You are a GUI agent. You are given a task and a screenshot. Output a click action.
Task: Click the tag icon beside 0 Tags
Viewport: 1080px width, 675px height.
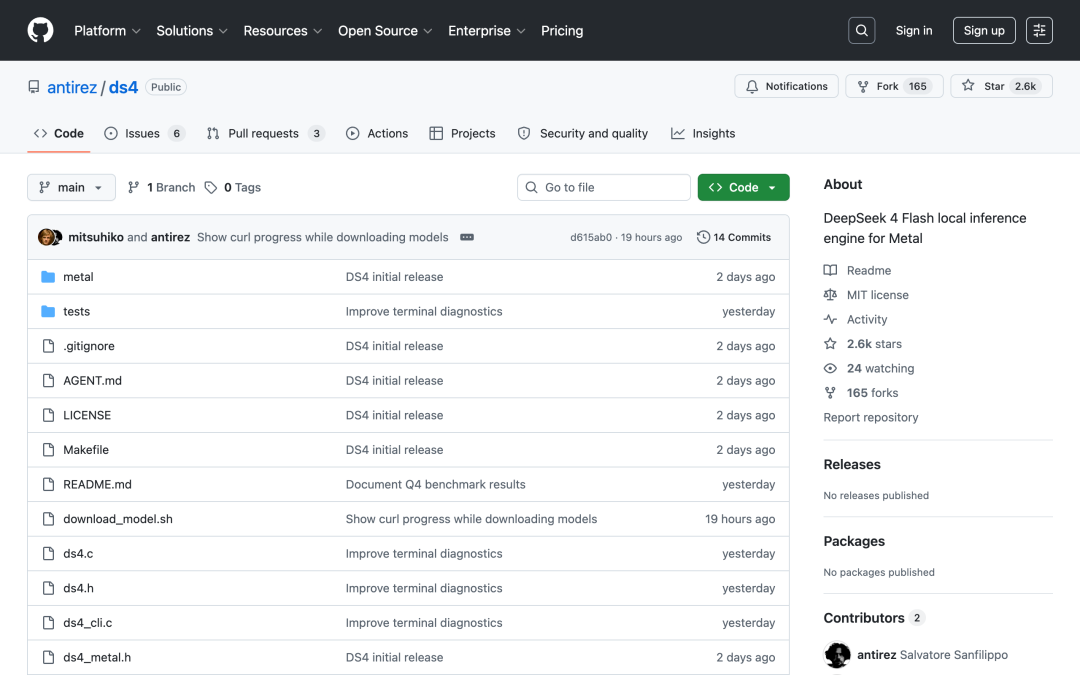tap(211, 187)
